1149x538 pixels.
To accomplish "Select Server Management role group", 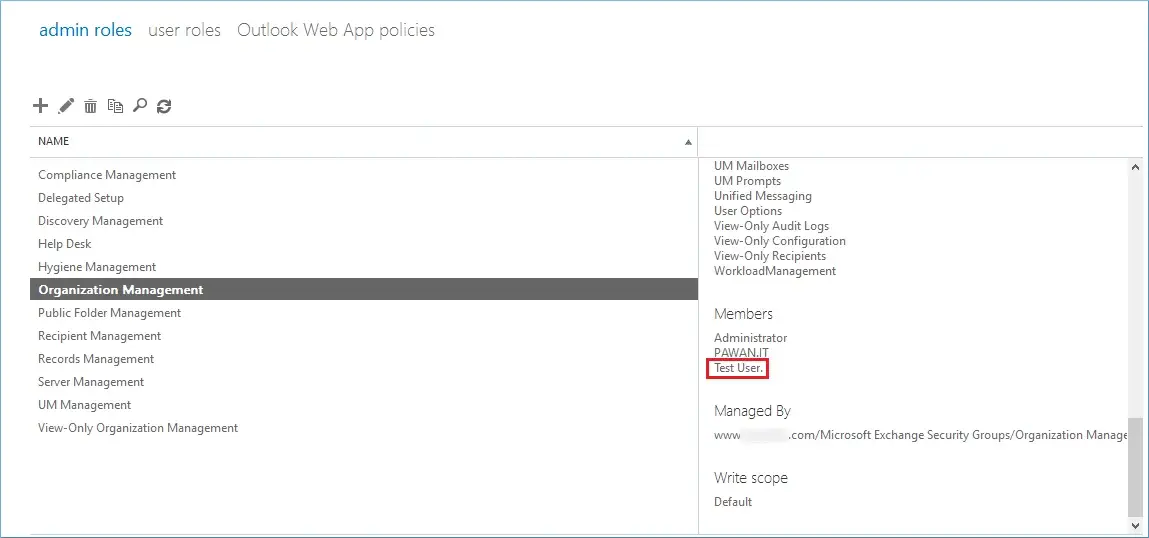I will (x=364, y=382).
